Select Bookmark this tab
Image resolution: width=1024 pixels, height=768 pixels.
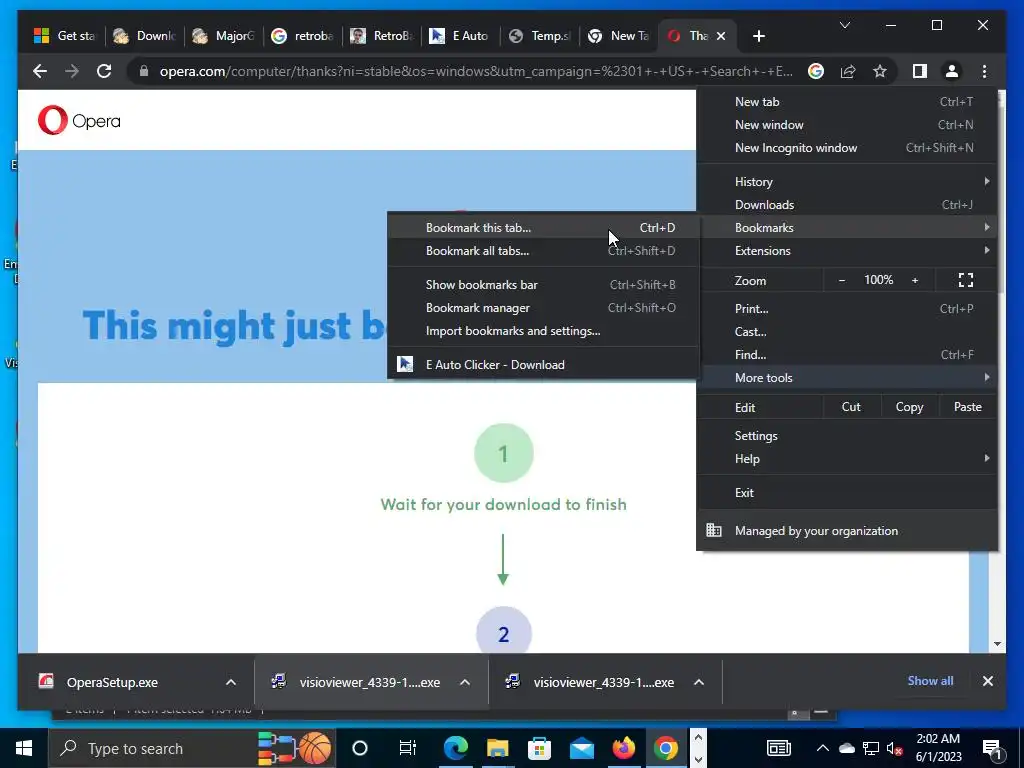[543, 228]
